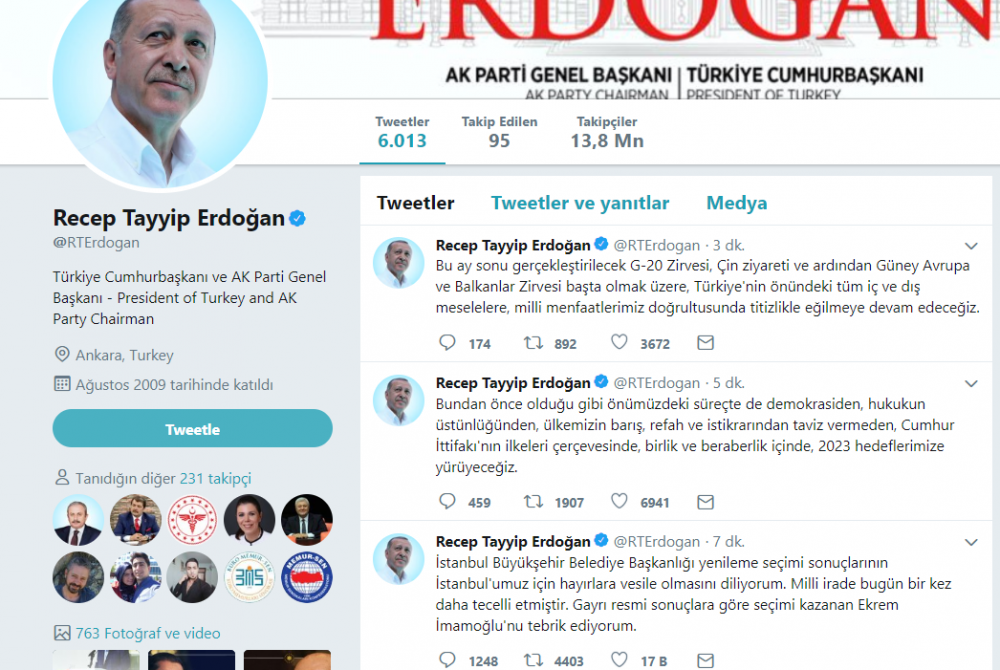The image size is (1000, 670).
Task: Click the Tweetle button
Action: [193, 428]
